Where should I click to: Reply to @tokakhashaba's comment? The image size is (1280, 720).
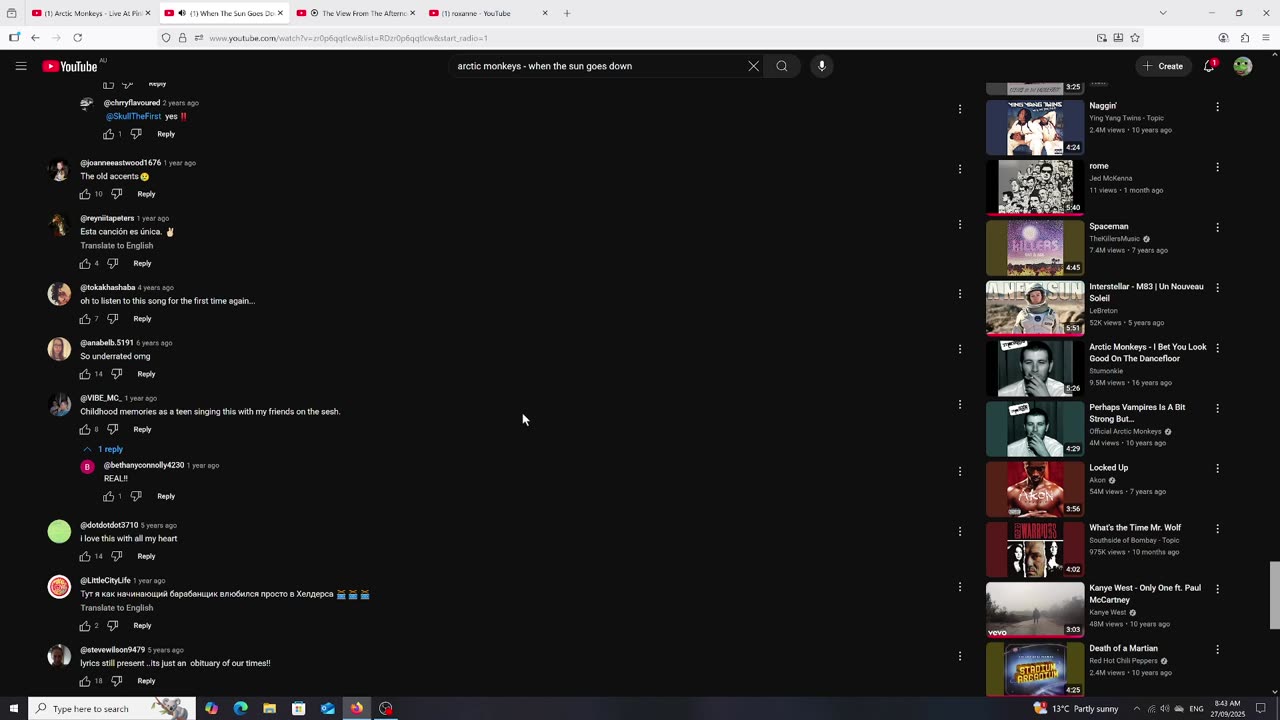click(x=142, y=319)
